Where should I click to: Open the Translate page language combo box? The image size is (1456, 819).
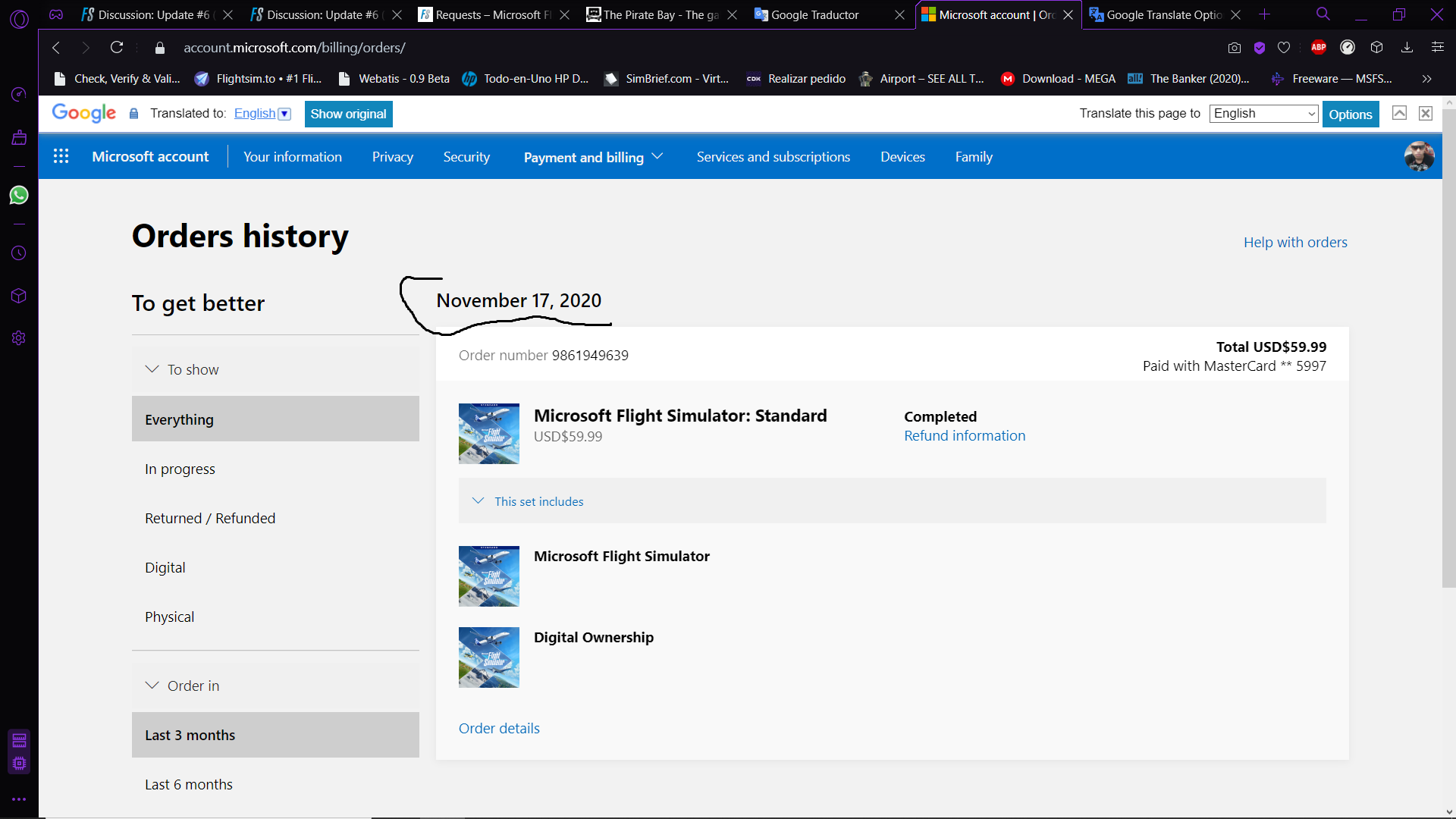(1263, 114)
